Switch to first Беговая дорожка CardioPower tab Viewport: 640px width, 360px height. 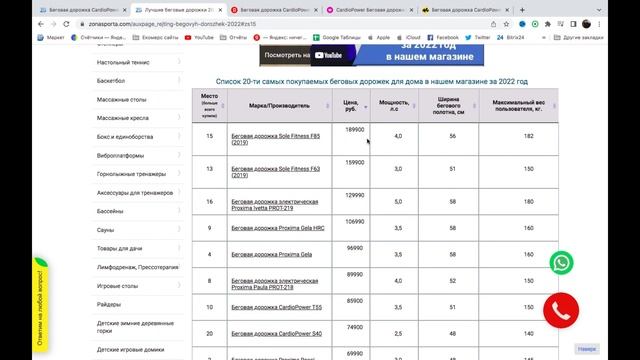82,10
